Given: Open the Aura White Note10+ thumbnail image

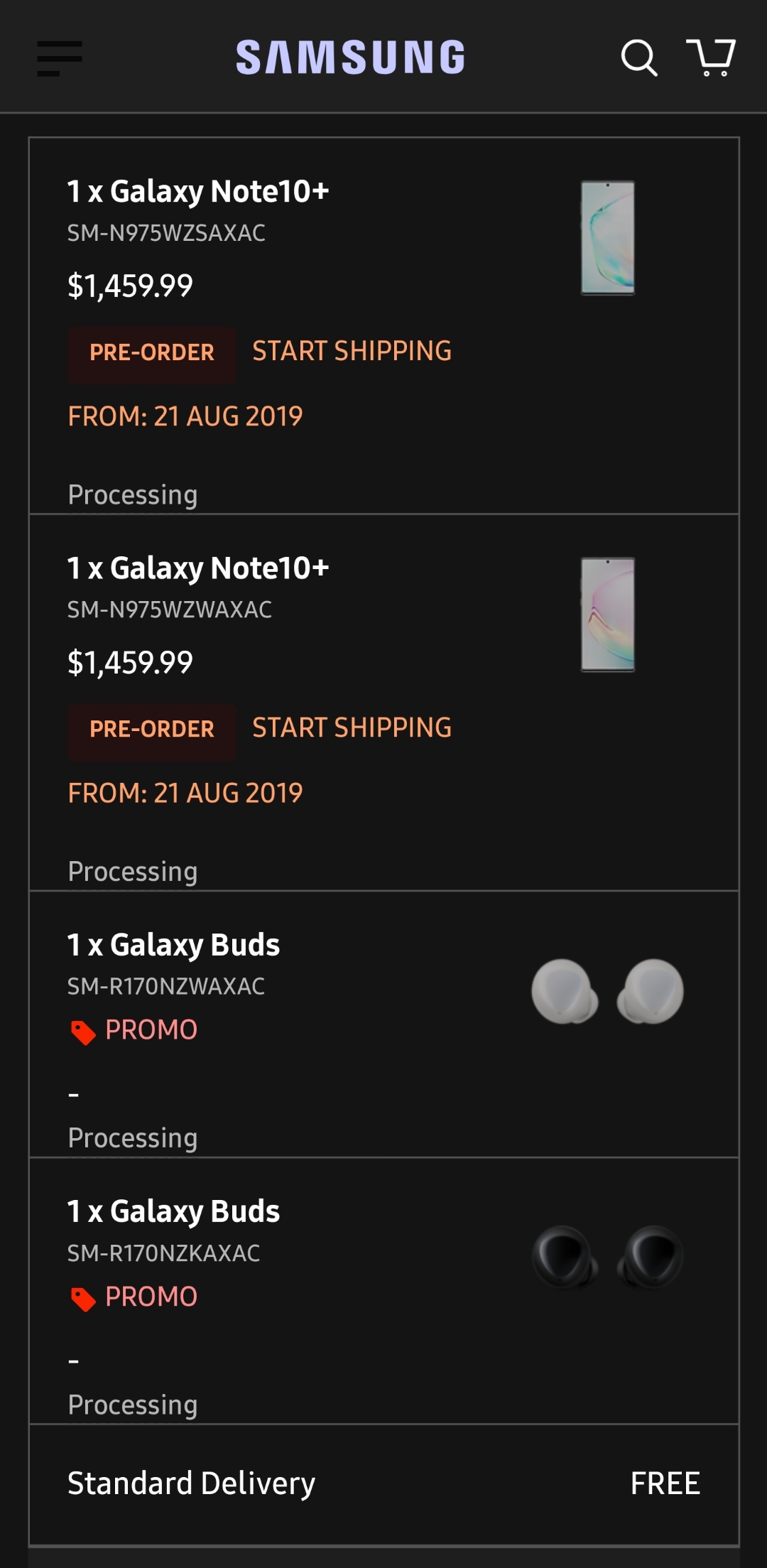Looking at the screenshot, I should tap(608, 615).
